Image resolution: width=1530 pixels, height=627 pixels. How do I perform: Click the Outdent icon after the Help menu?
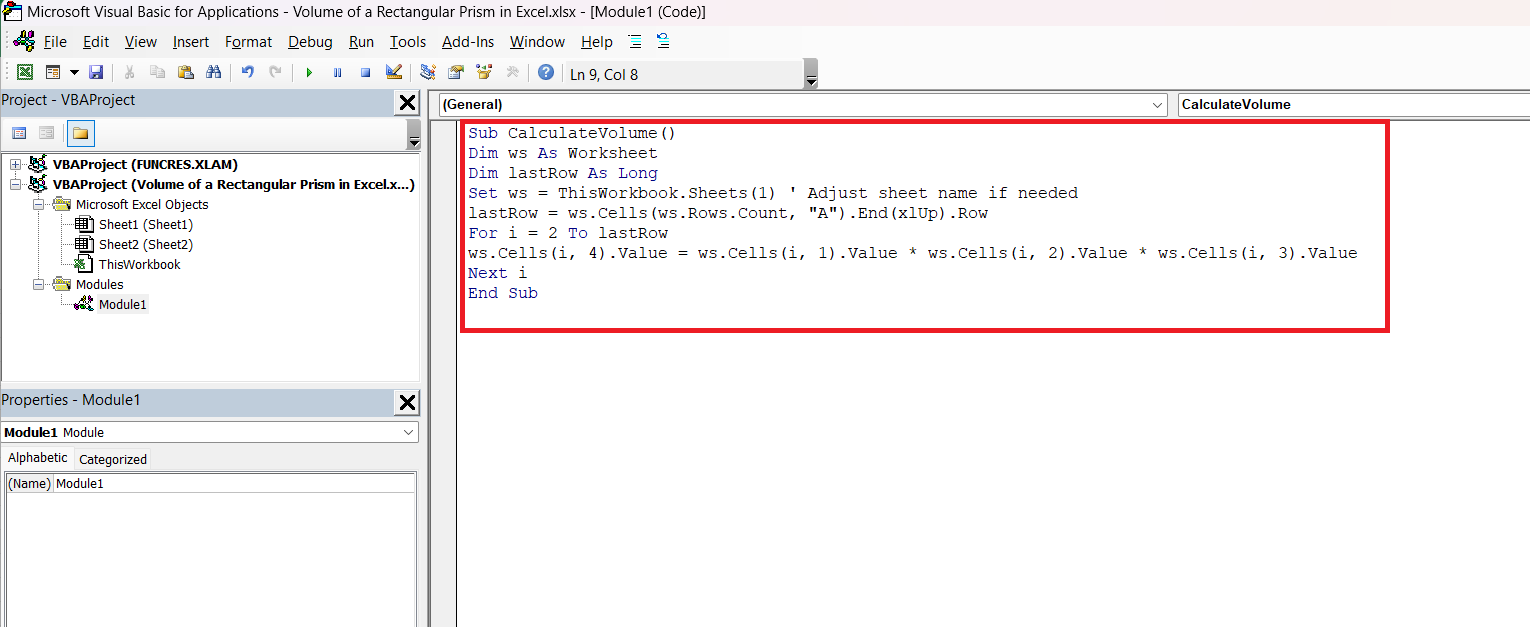(x=663, y=41)
